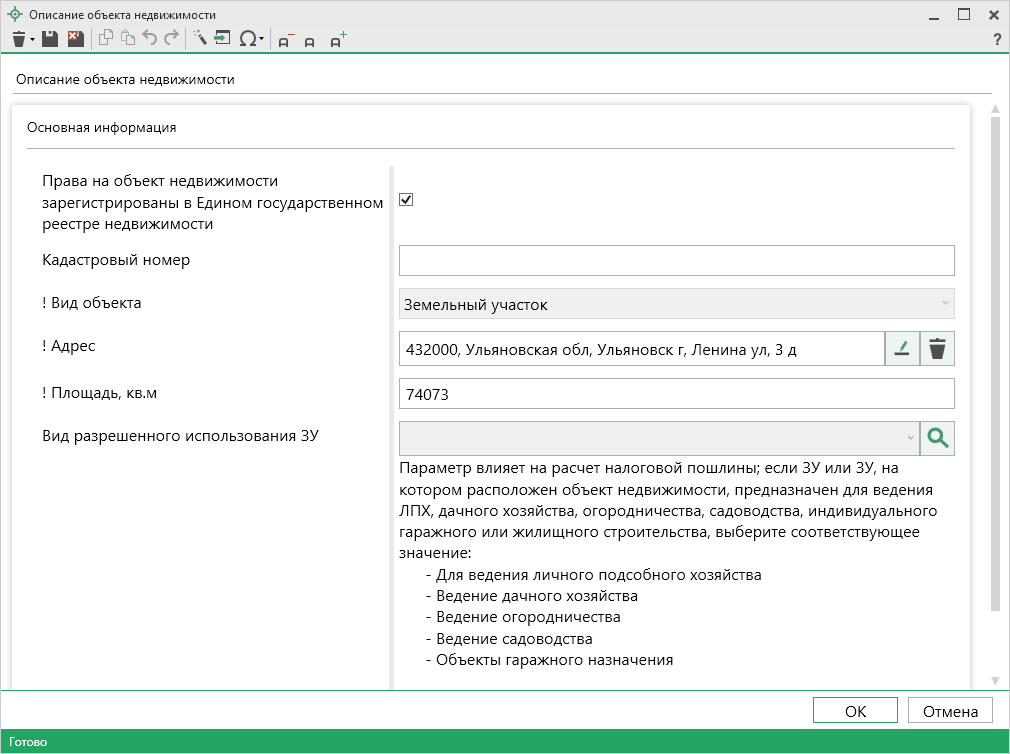Click the '! Вид объекта' label

[91, 303]
